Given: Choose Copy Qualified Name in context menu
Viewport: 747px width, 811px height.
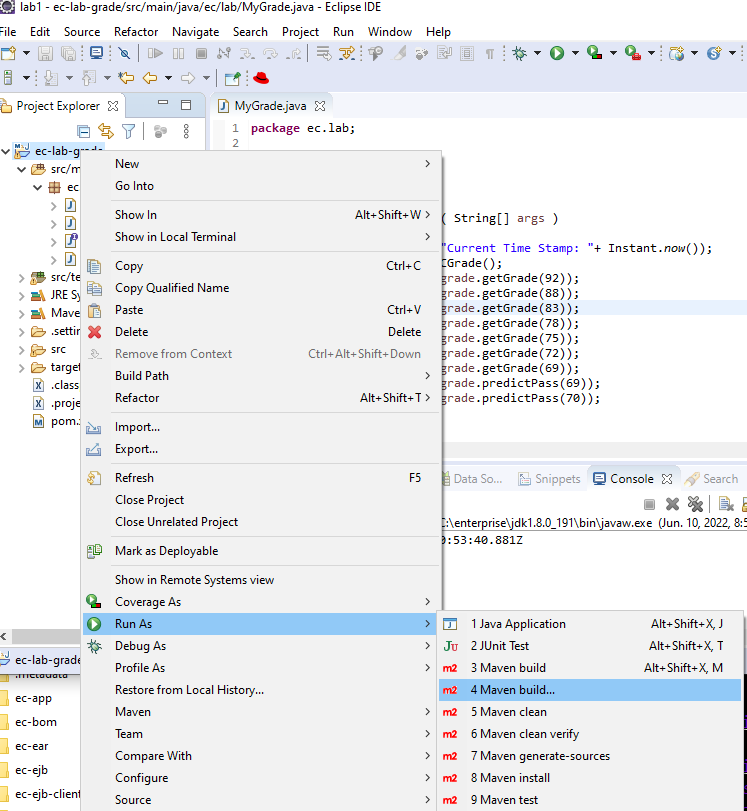Looking at the screenshot, I should [262, 288].
